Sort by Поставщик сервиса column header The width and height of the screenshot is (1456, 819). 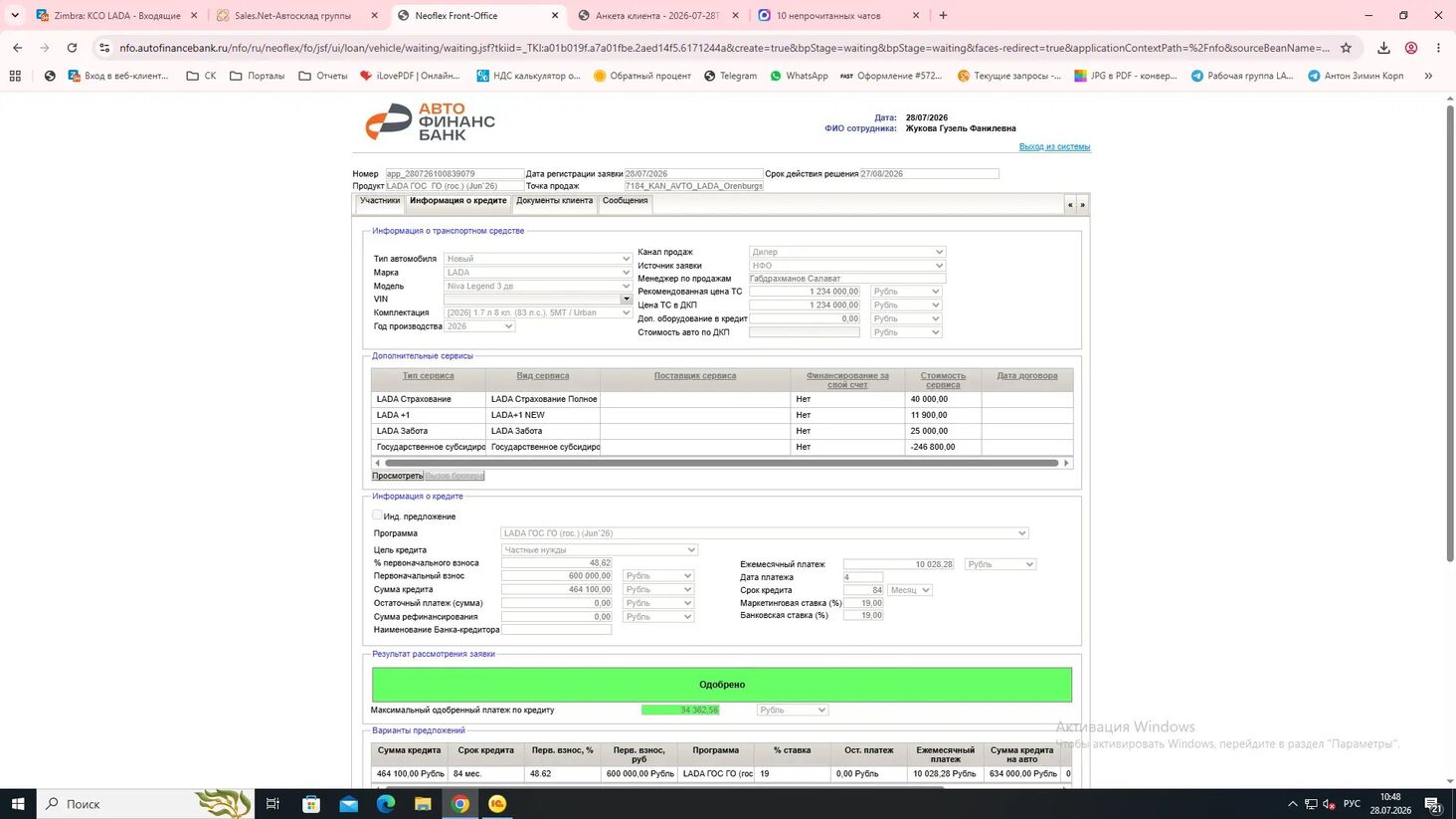695,376
